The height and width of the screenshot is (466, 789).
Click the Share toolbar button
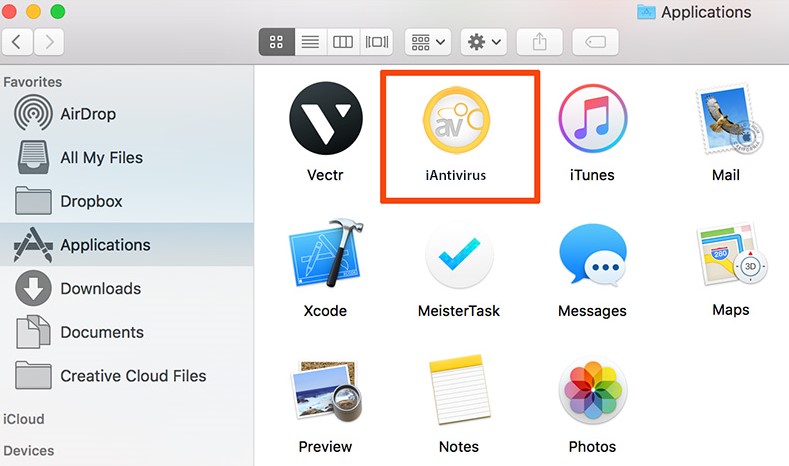[539, 42]
